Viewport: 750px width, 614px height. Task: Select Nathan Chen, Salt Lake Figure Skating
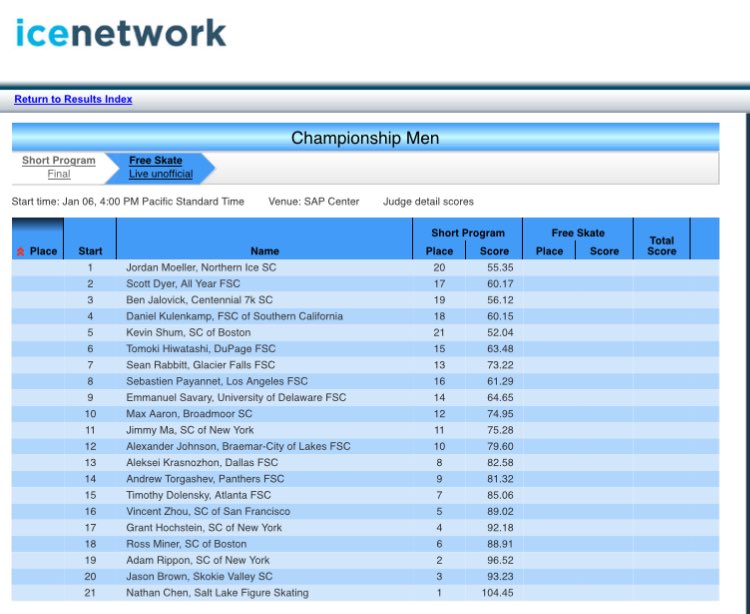[217, 592]
